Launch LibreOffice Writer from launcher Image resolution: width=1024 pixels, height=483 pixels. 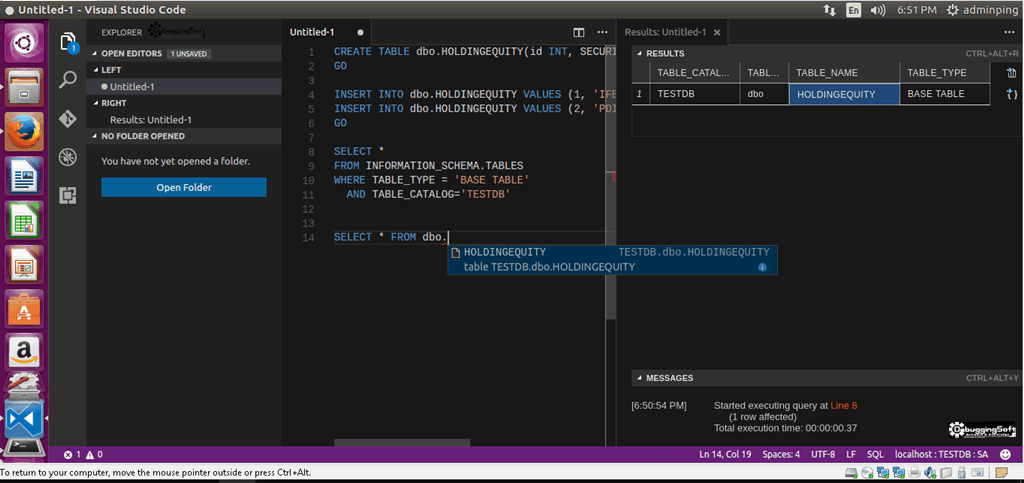point(25,176)
